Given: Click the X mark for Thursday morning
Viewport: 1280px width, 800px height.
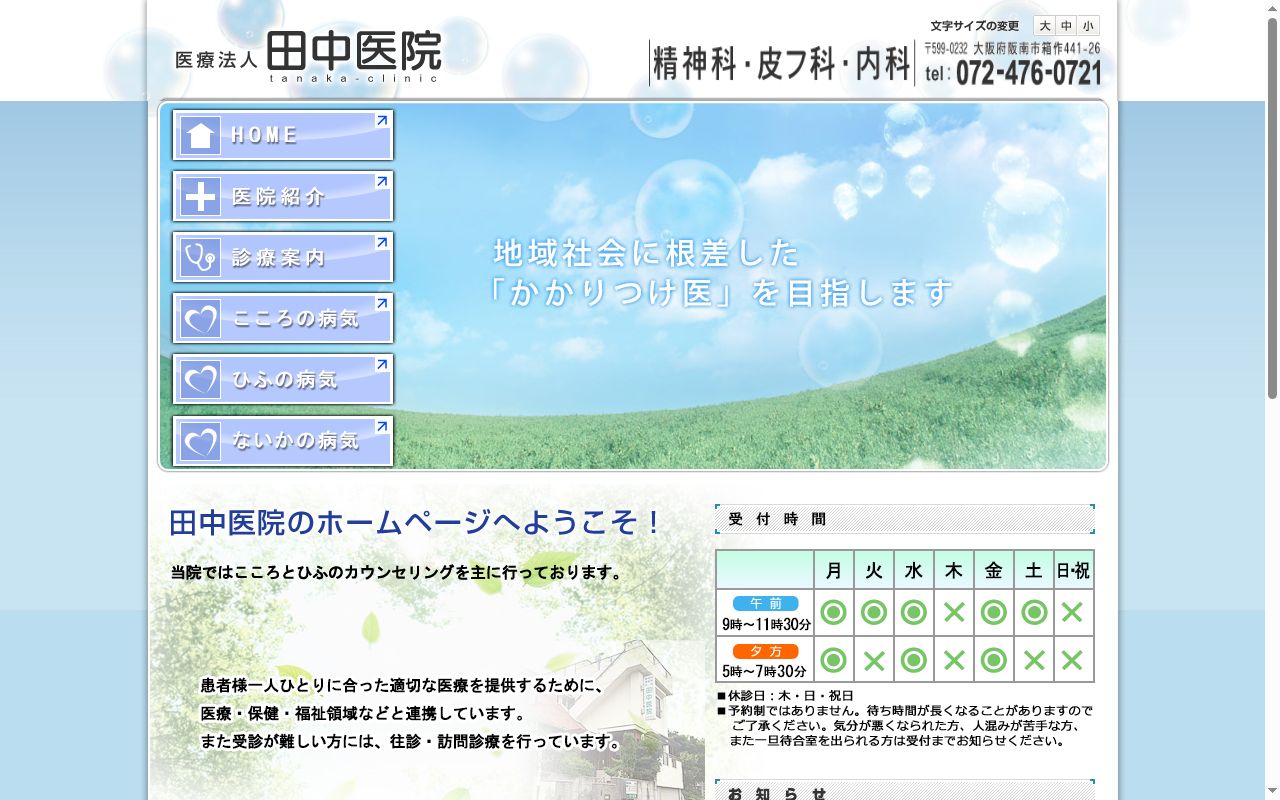Looking at the screenshot, I should [954, 612].
